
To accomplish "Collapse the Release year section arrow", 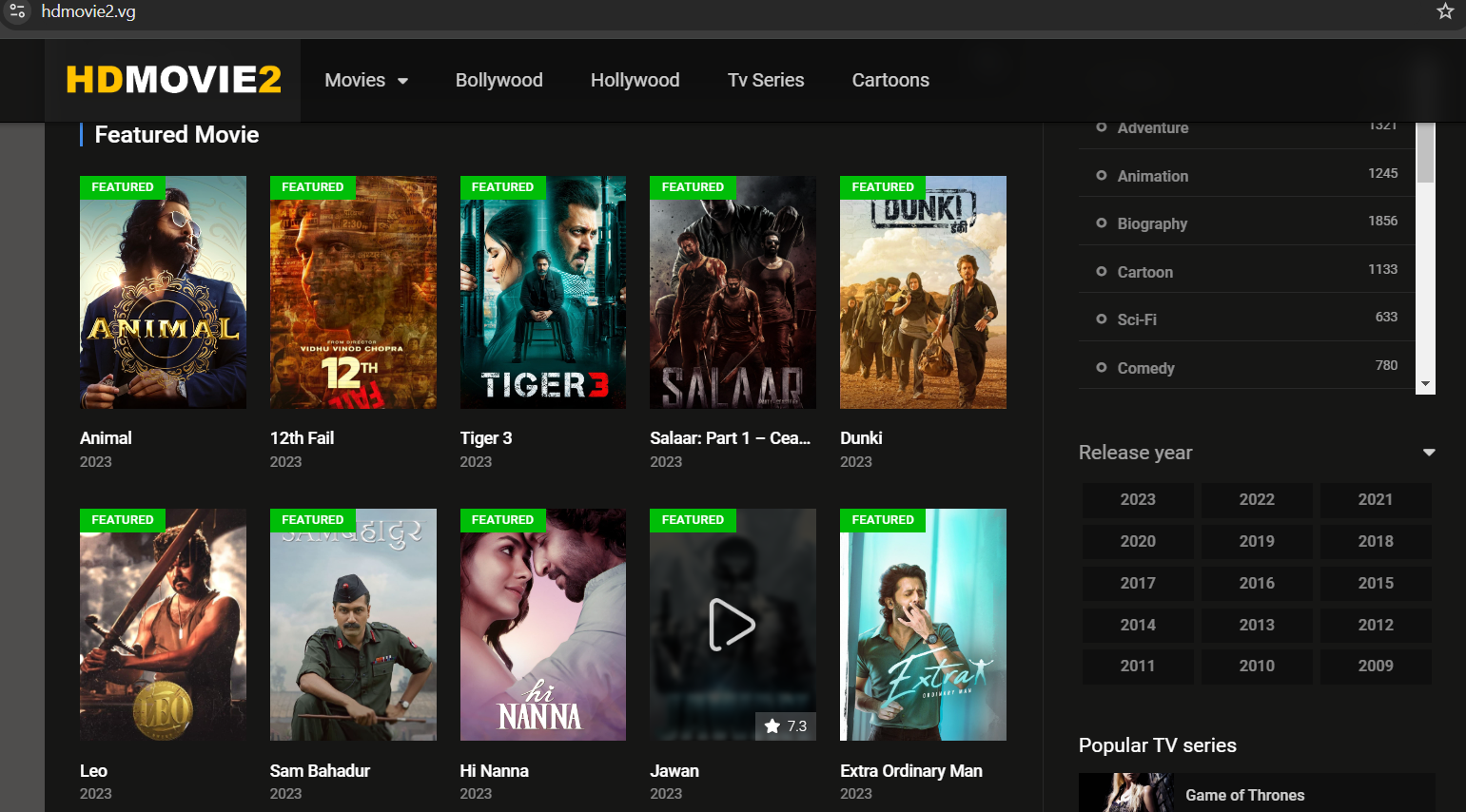I will pos(1429,453).
